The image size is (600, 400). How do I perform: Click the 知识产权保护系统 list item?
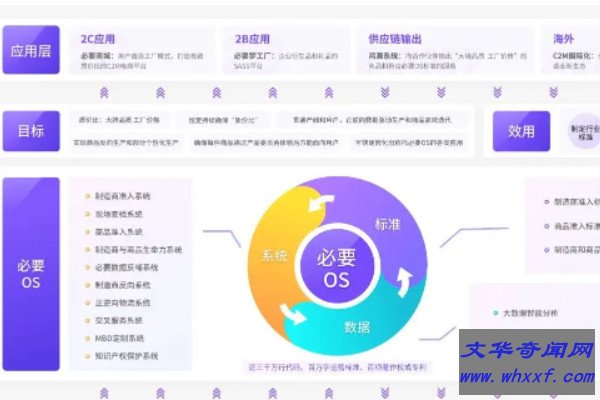pyautogui.click(x=126, y=354)
